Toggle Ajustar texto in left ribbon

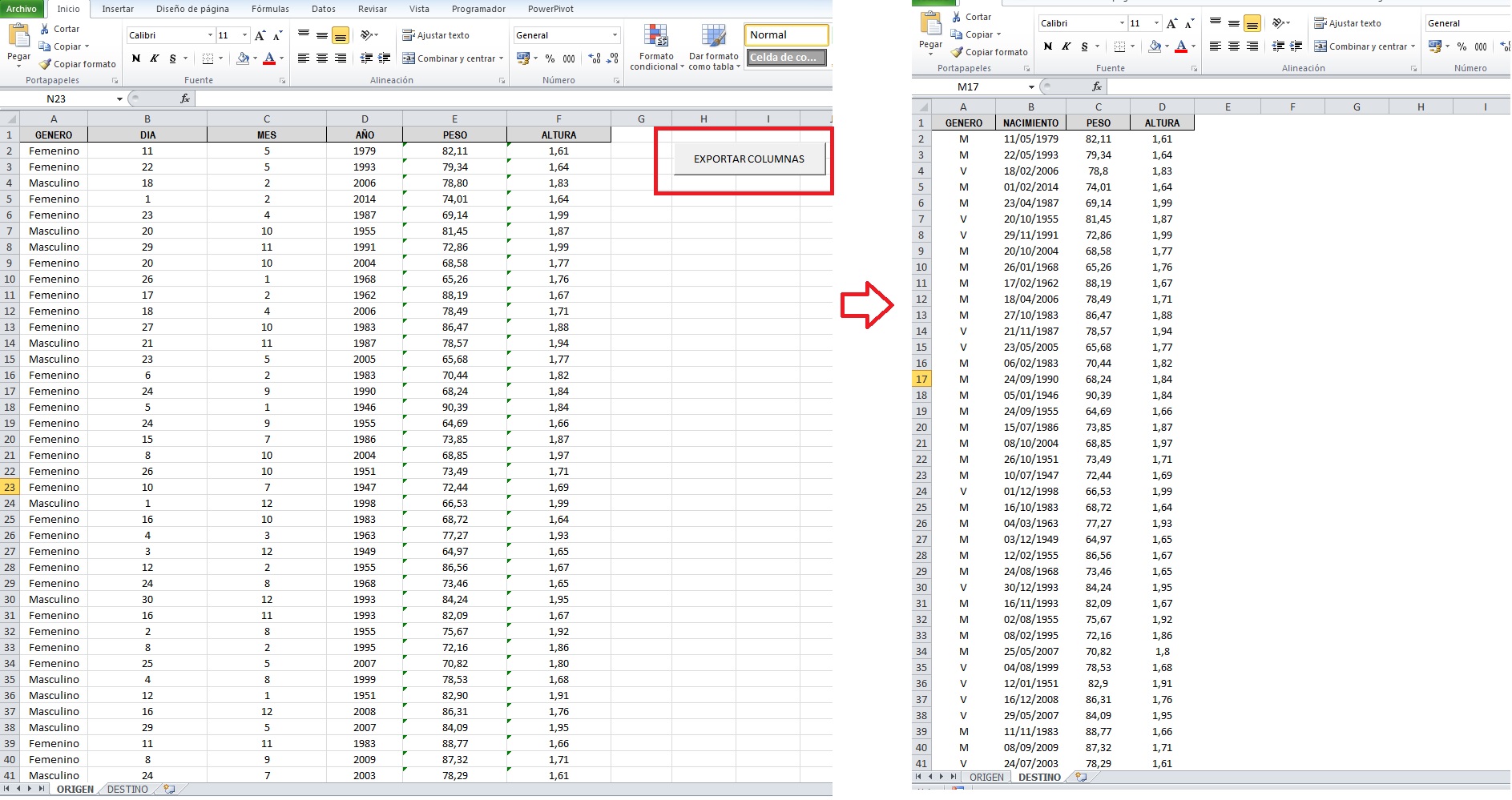[x=436, y=35]
